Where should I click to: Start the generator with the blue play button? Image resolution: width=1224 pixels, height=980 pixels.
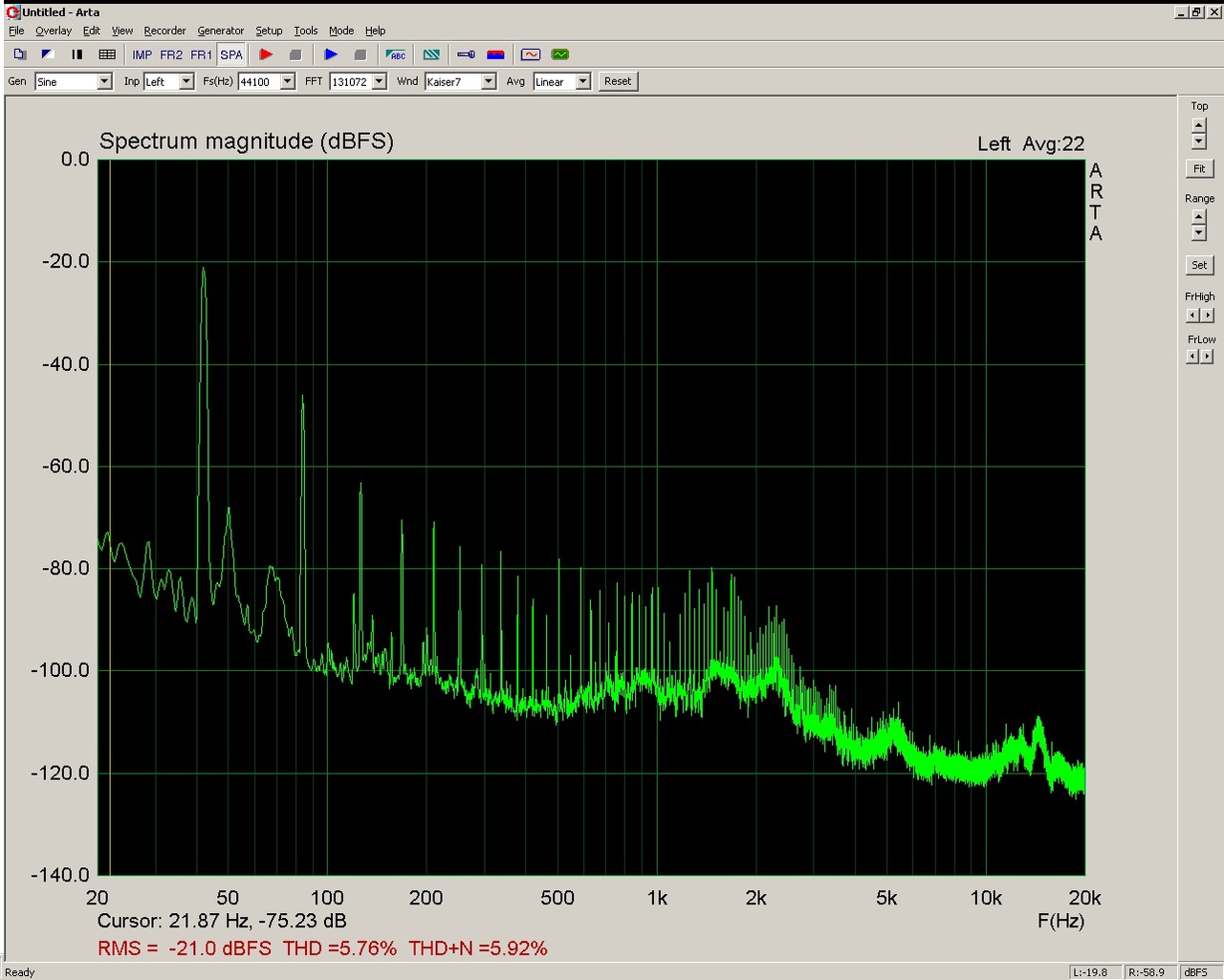click(x=331, y=54)
